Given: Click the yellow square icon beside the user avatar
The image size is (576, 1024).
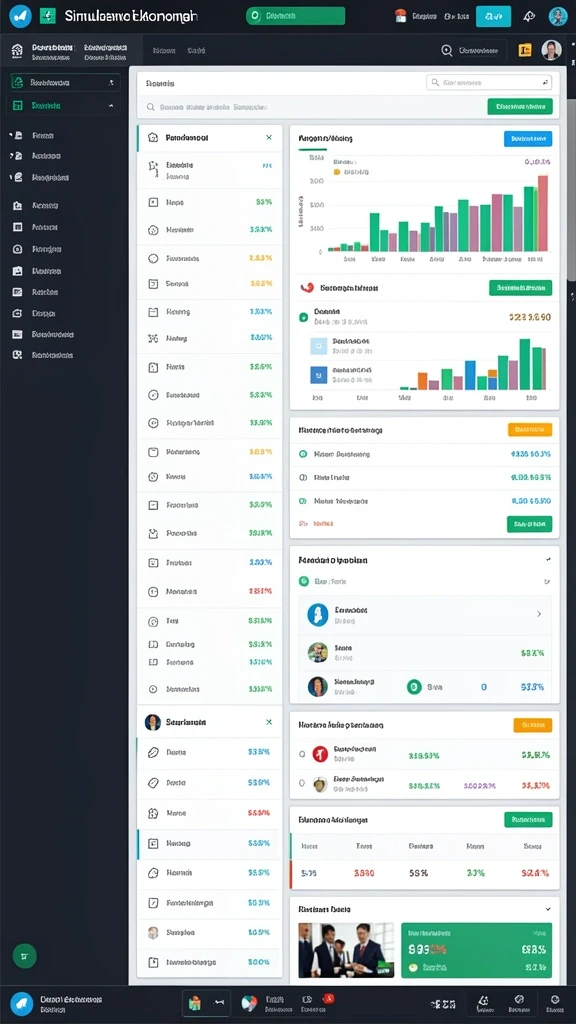Looking at the screenshot, I should 524,50.
